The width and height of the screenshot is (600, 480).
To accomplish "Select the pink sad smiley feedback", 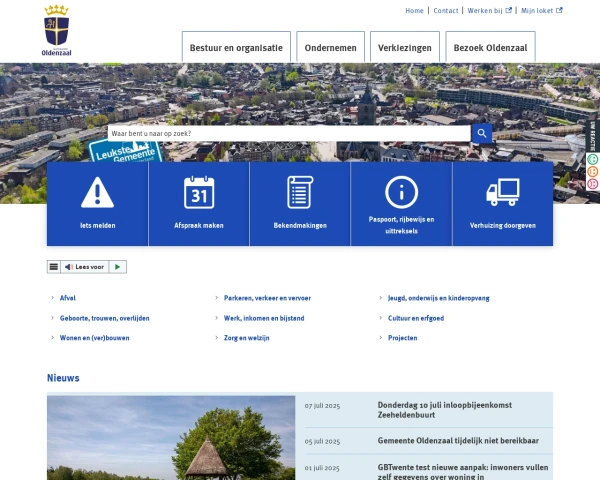I will pyautogui.click(x=593, y=184).
